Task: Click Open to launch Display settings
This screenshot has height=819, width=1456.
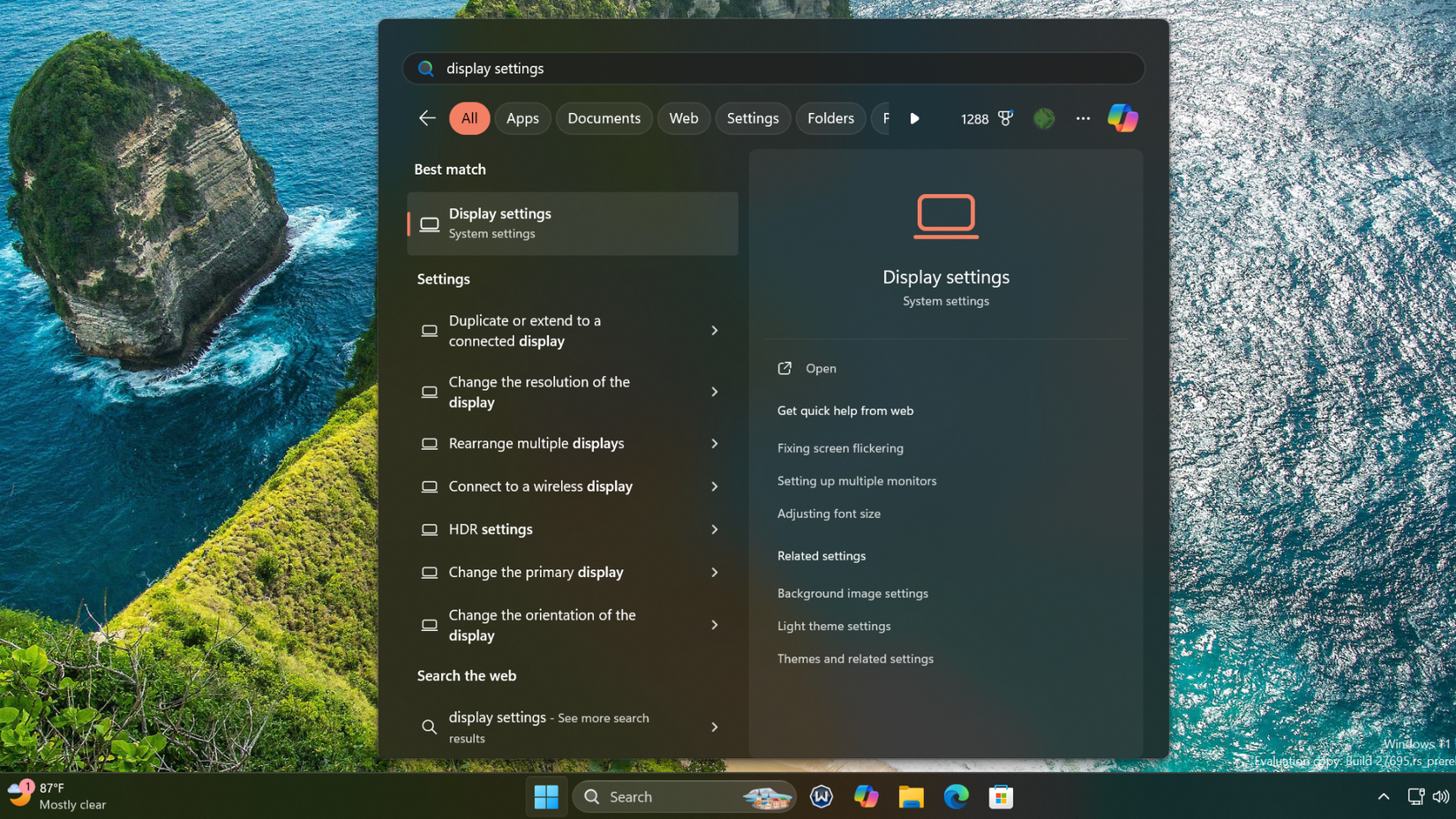Action: 820,368
